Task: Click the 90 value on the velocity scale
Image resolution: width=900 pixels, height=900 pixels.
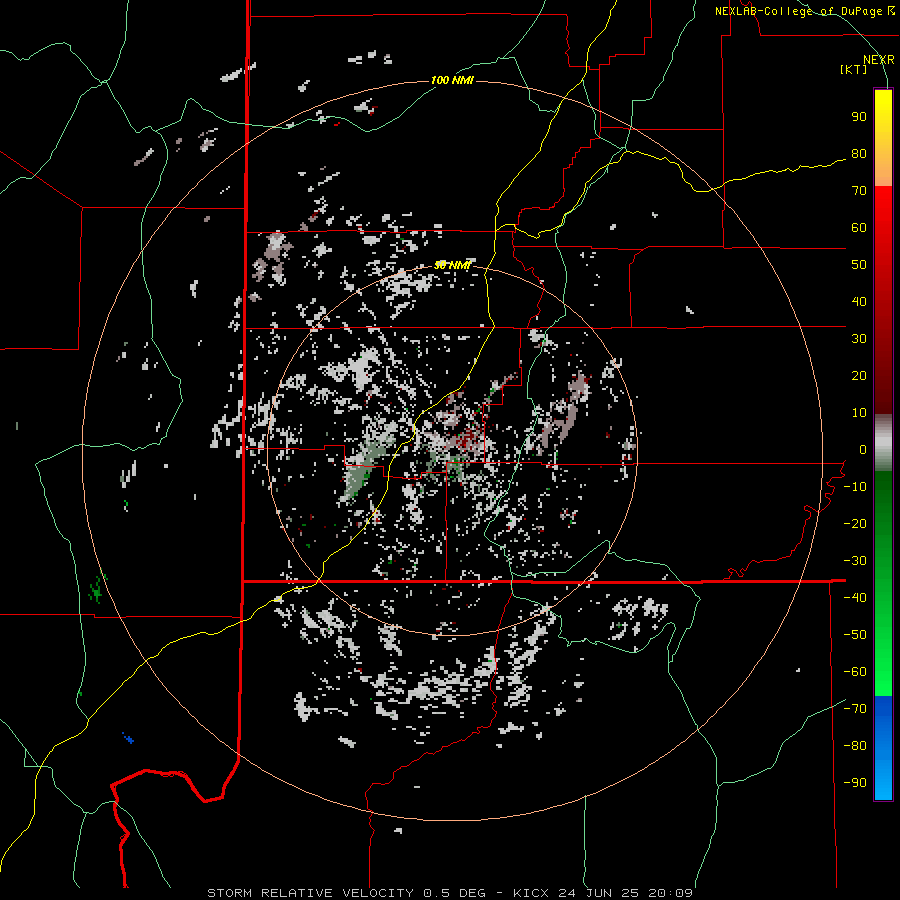Action: tap(859, 117)
